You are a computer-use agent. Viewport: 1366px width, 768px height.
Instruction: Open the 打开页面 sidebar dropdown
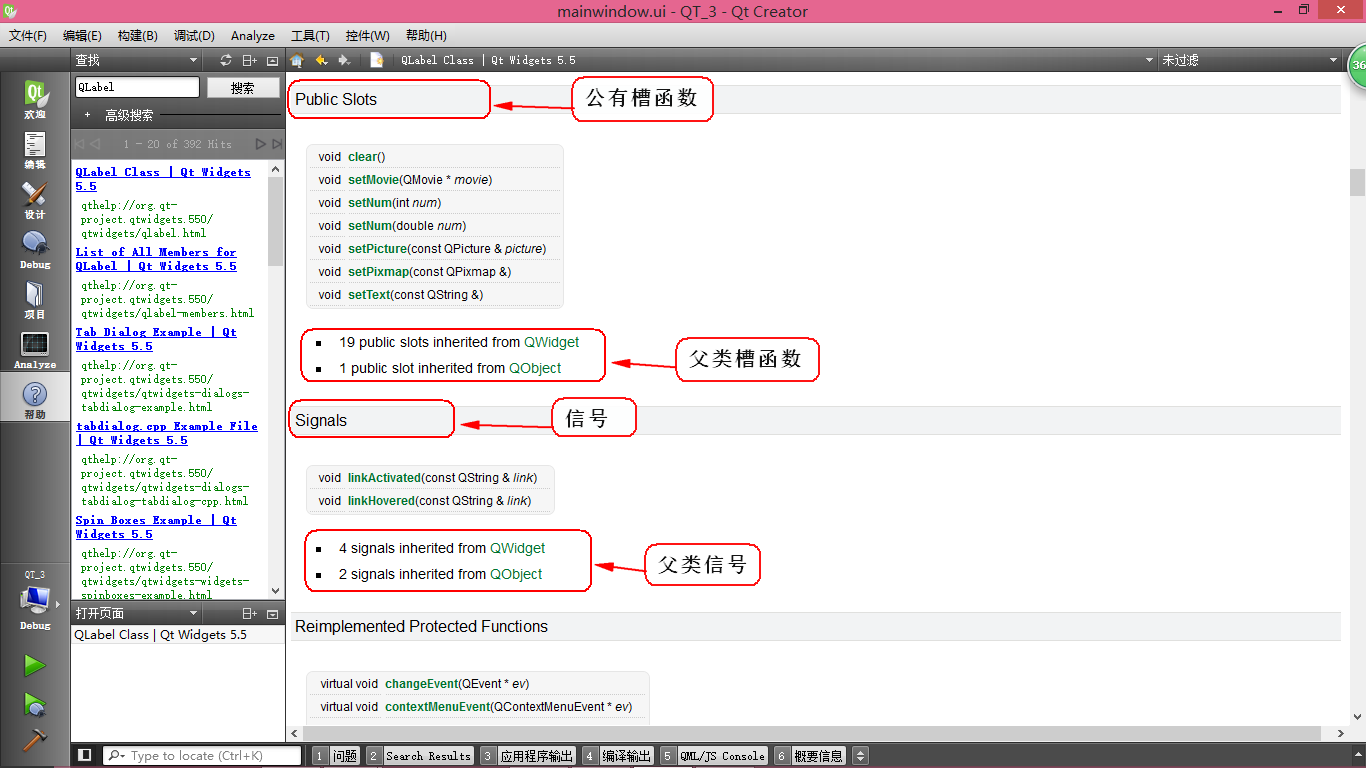[x=137, y=613]
